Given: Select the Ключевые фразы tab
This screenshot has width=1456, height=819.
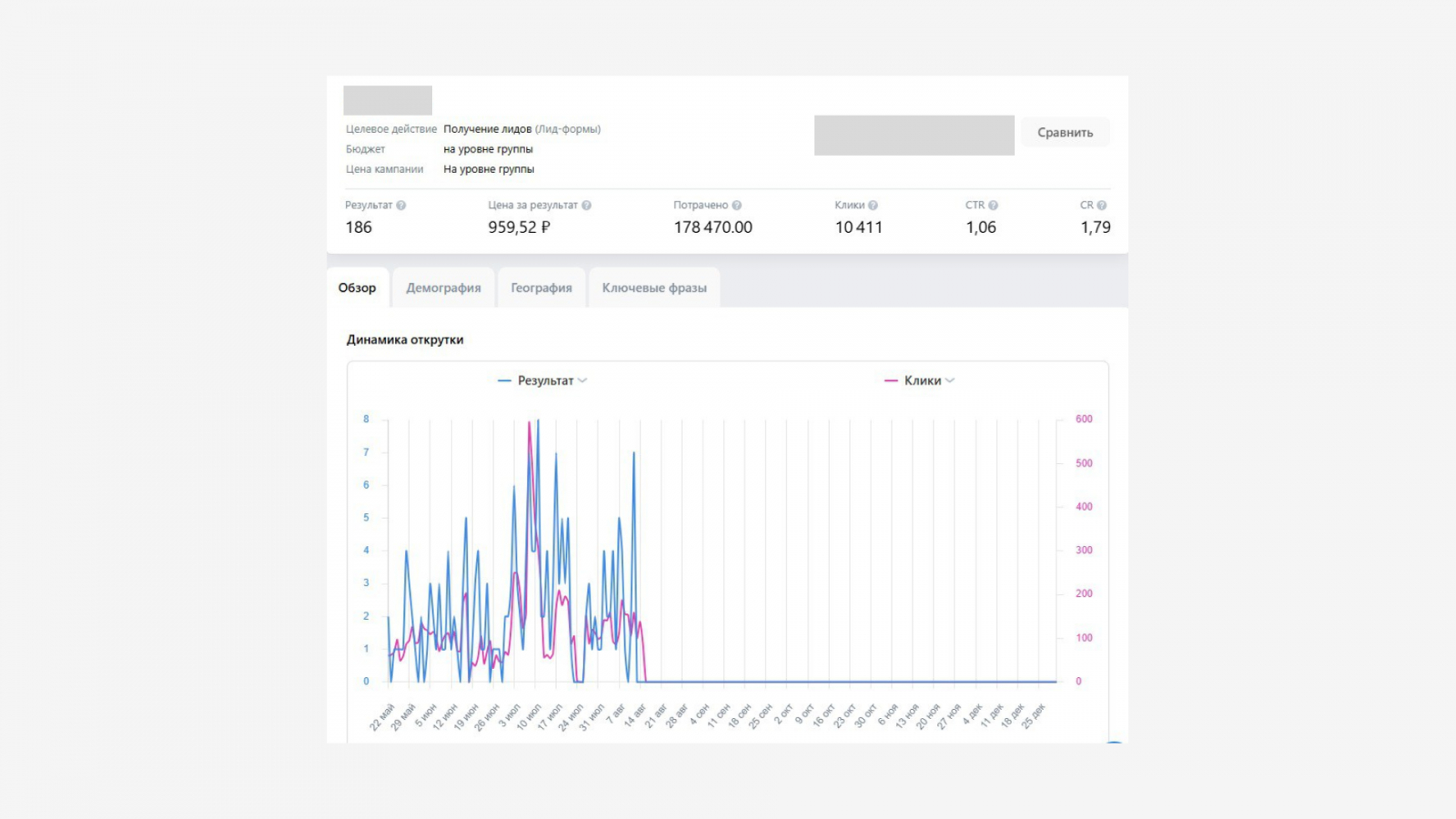Looking at the screenshot, I should pos(654,288).
